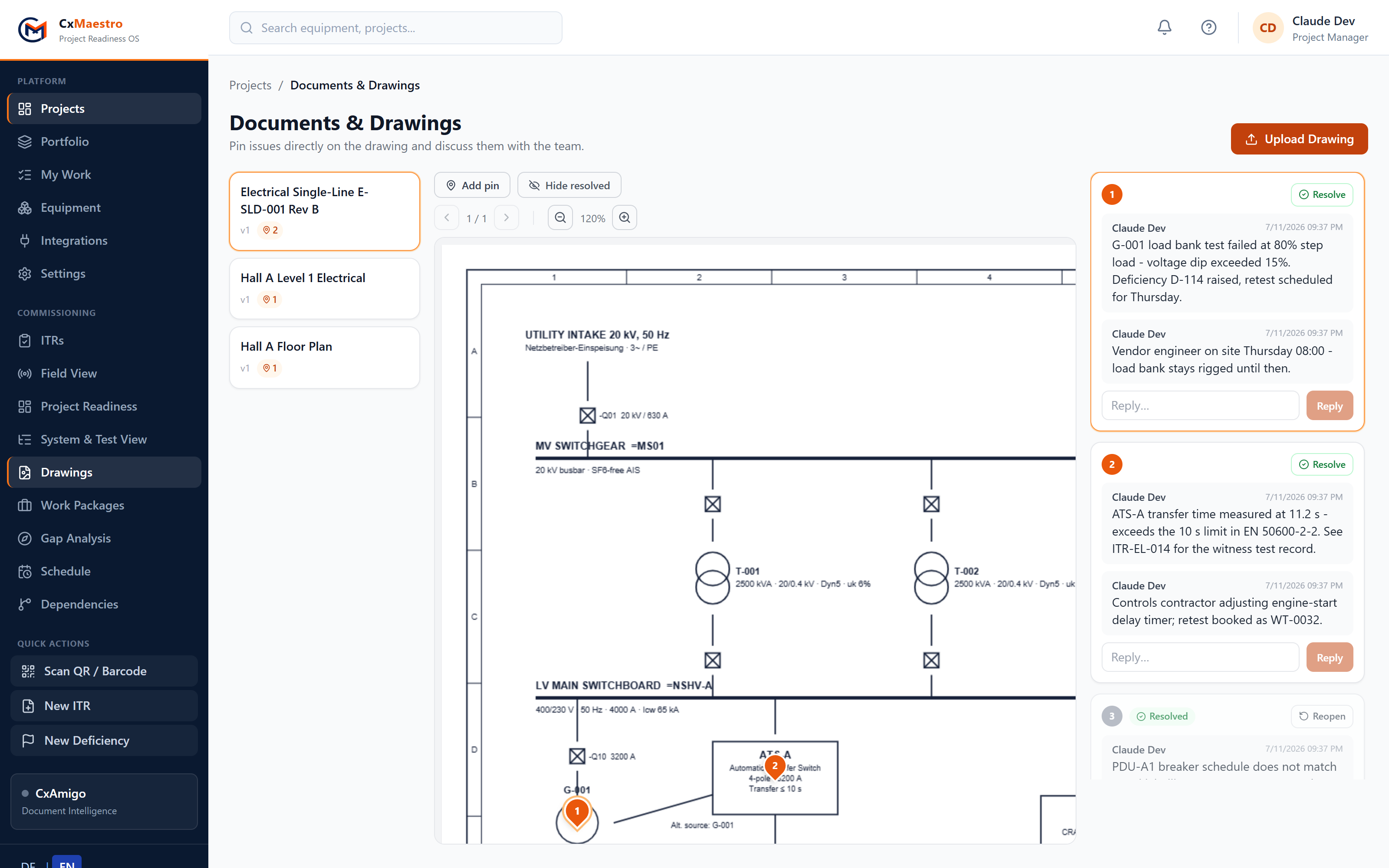This screenshot has width=1389, height=868.
Task: Click the CD user avatar
Action: (x=1267, y=27)
